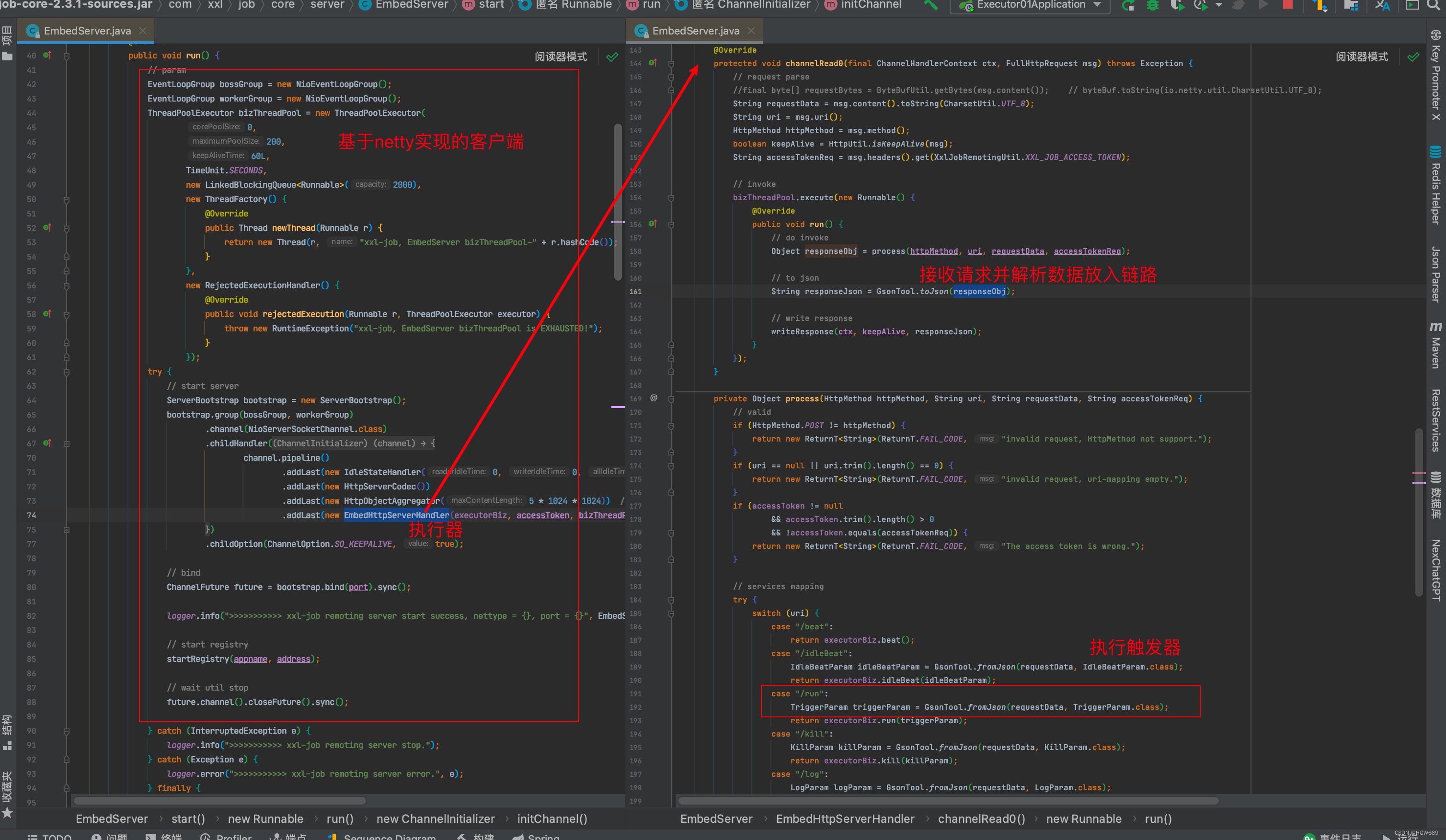Click the Update Project VCS arrows icon
Screen dimensions: 1446x840
pos(1320,5)
